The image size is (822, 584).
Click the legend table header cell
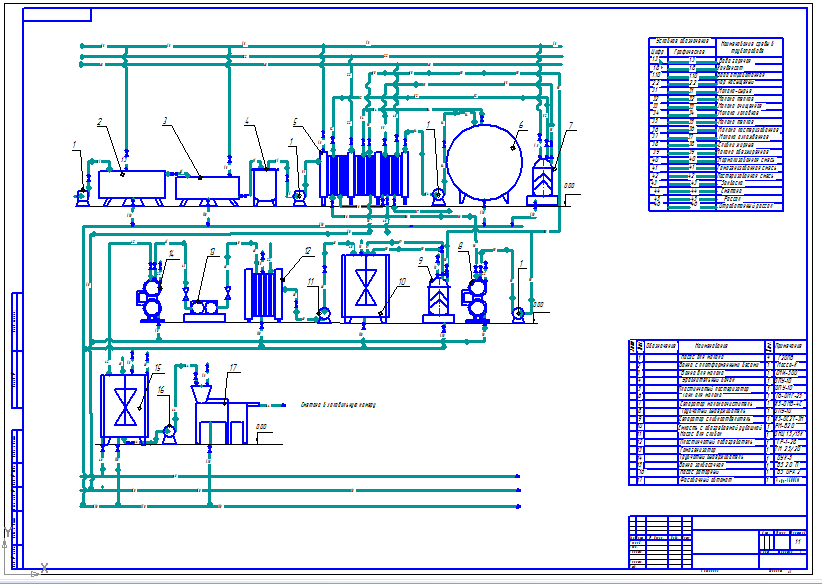(683, 41)
